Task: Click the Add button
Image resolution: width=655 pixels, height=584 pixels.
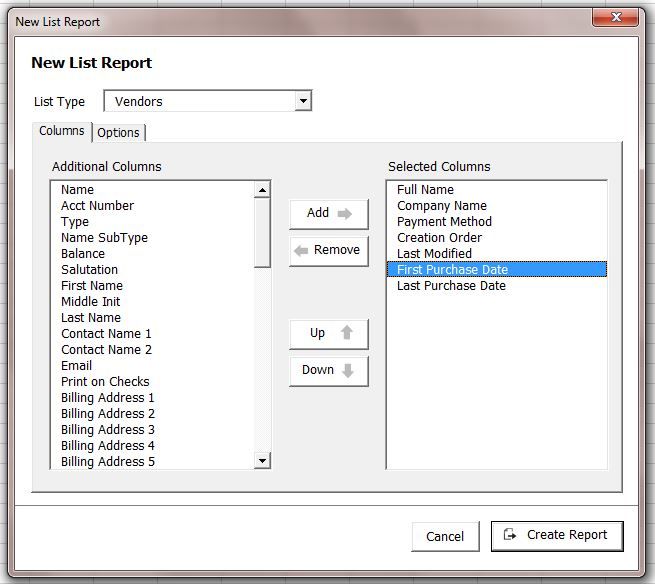Action: tap(329, 213)
